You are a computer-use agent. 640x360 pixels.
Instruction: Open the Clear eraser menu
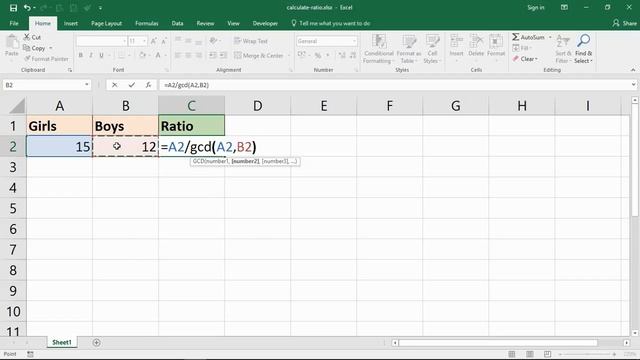tap(525, 59)
